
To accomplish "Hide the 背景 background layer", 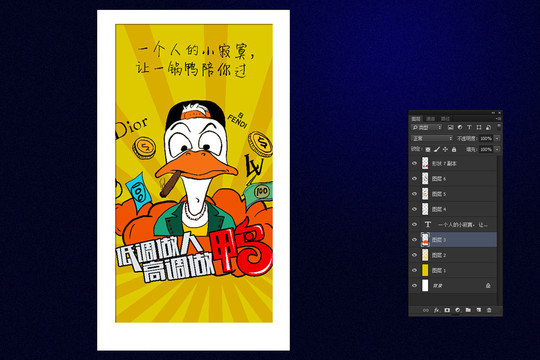I will [414, 286].
